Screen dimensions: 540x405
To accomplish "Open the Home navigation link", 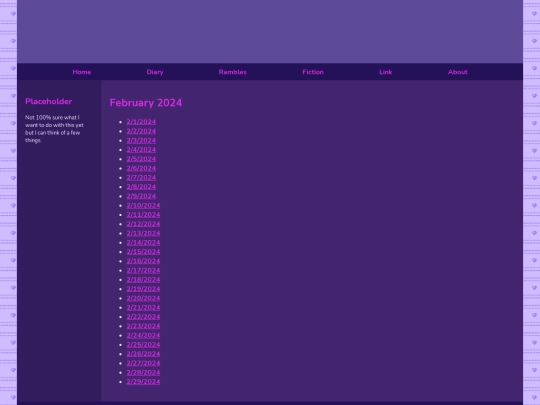I will point(82,72).
